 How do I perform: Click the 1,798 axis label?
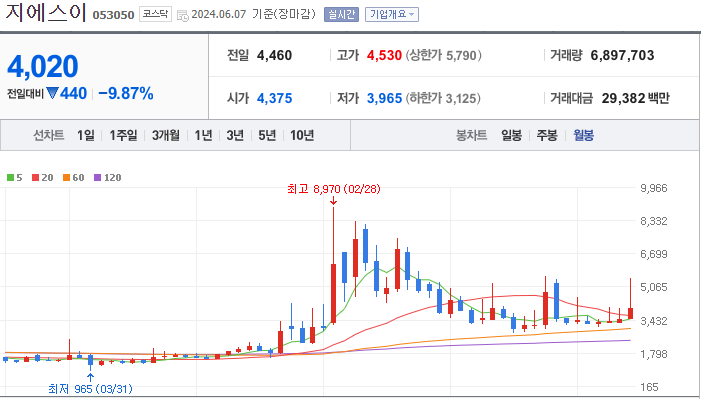[654, 354]
